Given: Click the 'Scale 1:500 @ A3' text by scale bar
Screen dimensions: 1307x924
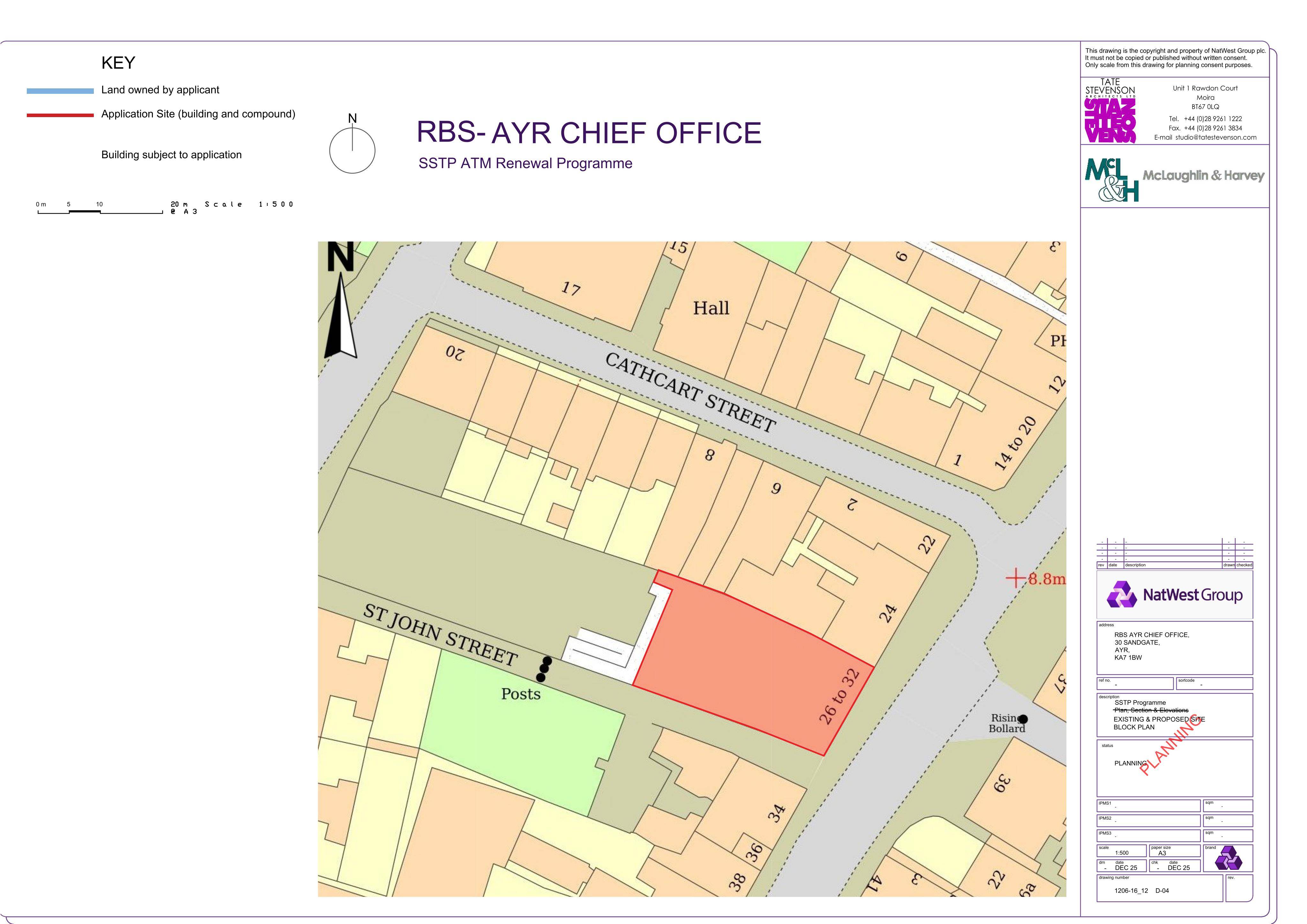Looking at the screenshot, I should click(232, 207).
